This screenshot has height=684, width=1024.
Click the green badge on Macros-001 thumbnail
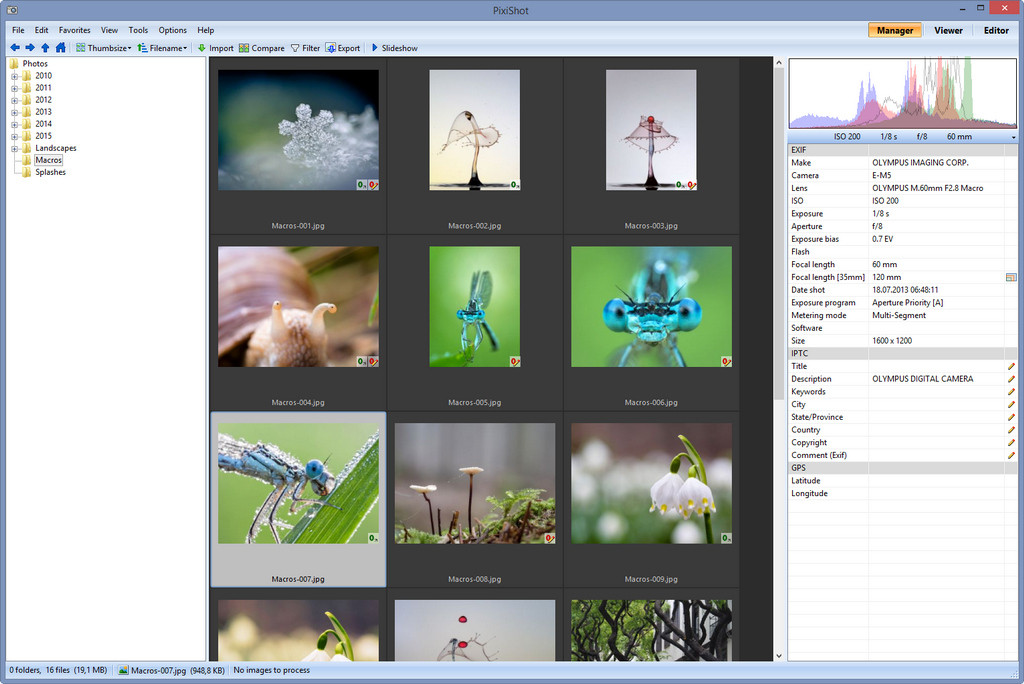click(x=361, y=185)
